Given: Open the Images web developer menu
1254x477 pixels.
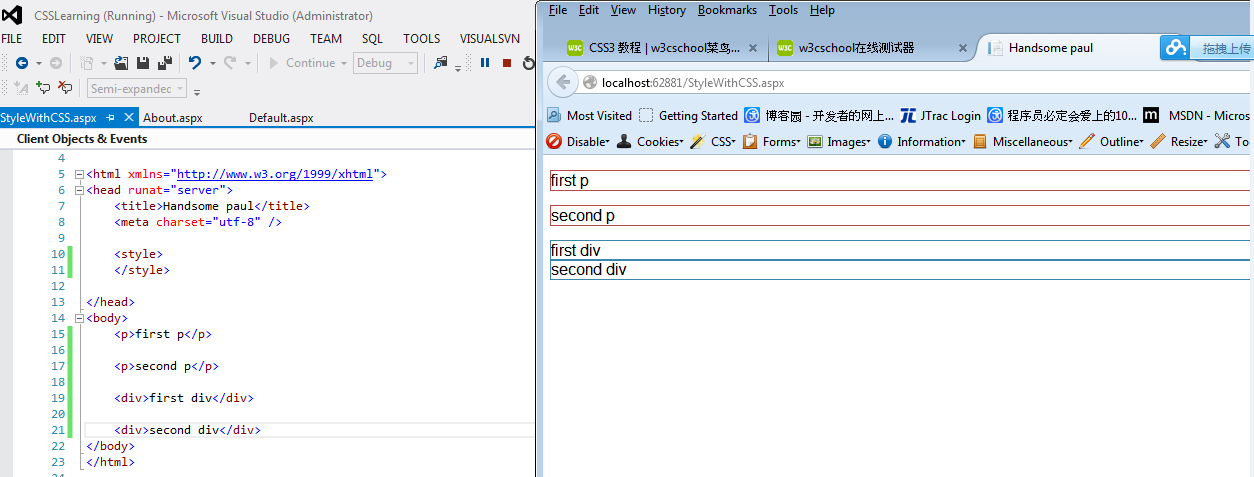Looking at the screenshot, I should click(839, 142).
